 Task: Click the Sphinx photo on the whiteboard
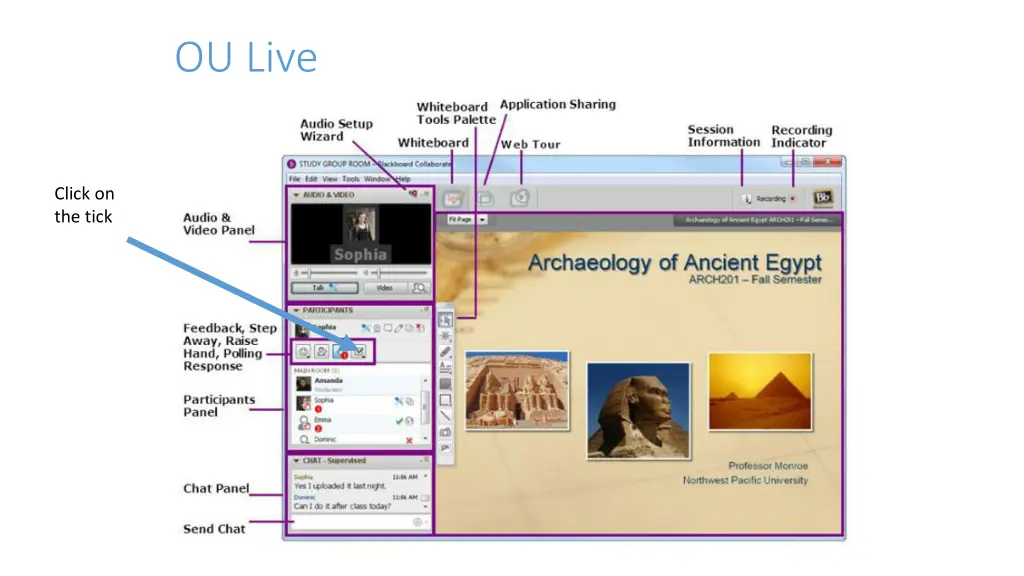point(638,410)
